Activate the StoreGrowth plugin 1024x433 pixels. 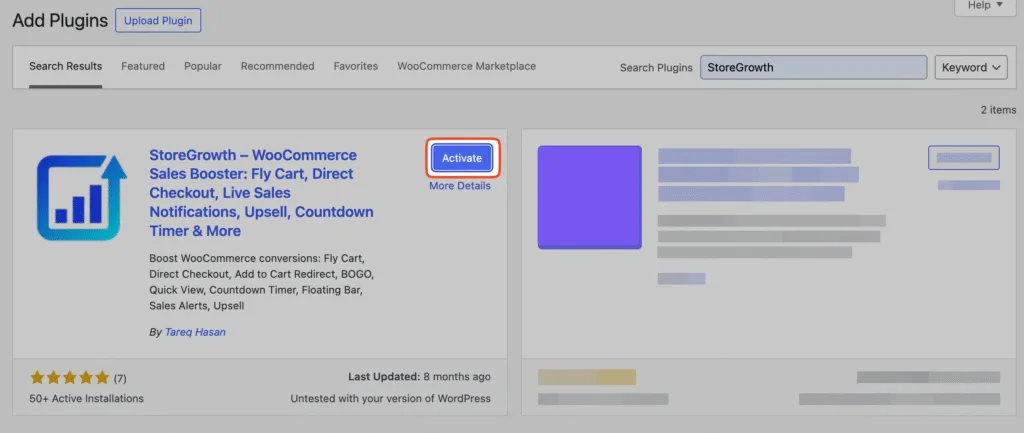click(x=462, y=158)
